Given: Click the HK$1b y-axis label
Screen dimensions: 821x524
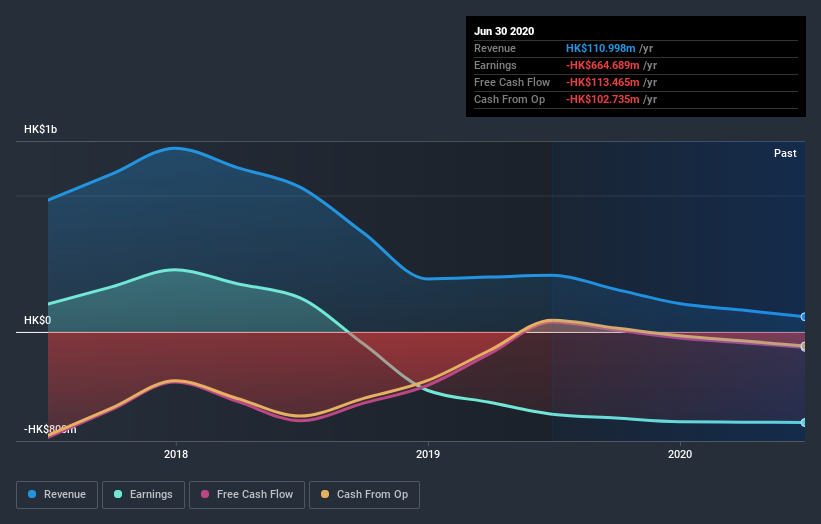Looking at the screenshot, I should pos(40,129).
